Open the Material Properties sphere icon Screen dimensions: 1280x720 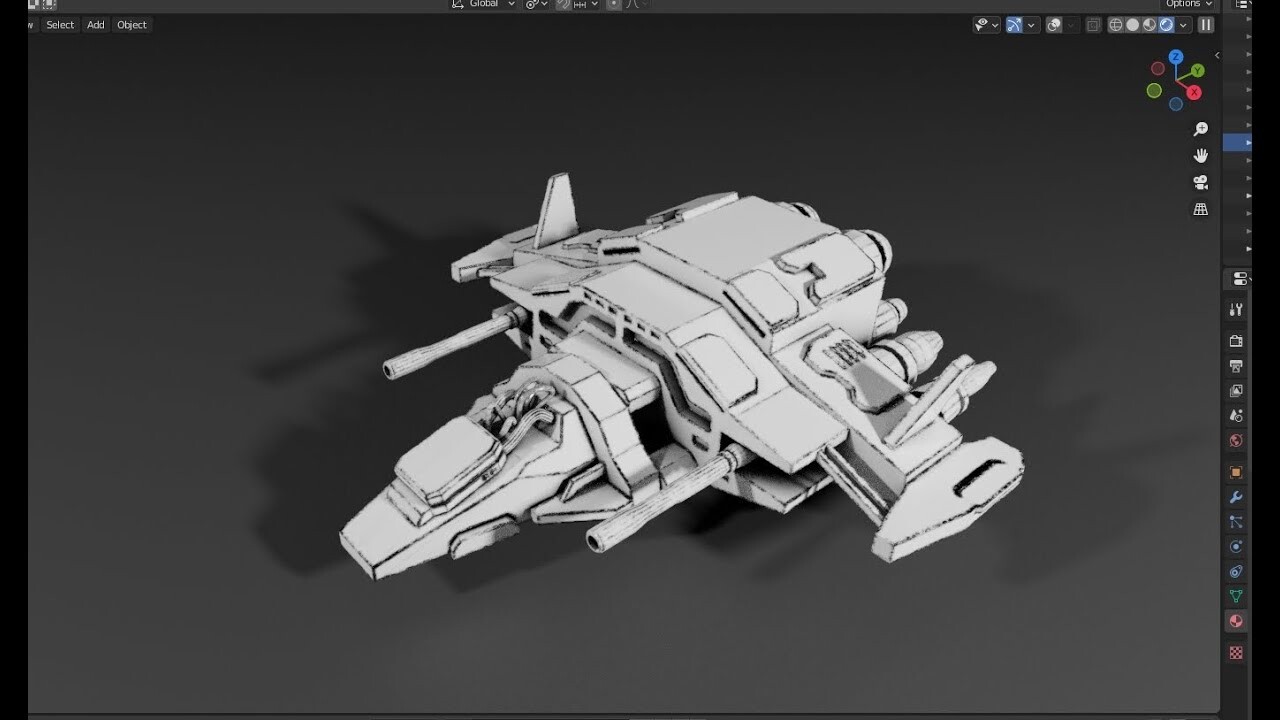[1237, 621]
